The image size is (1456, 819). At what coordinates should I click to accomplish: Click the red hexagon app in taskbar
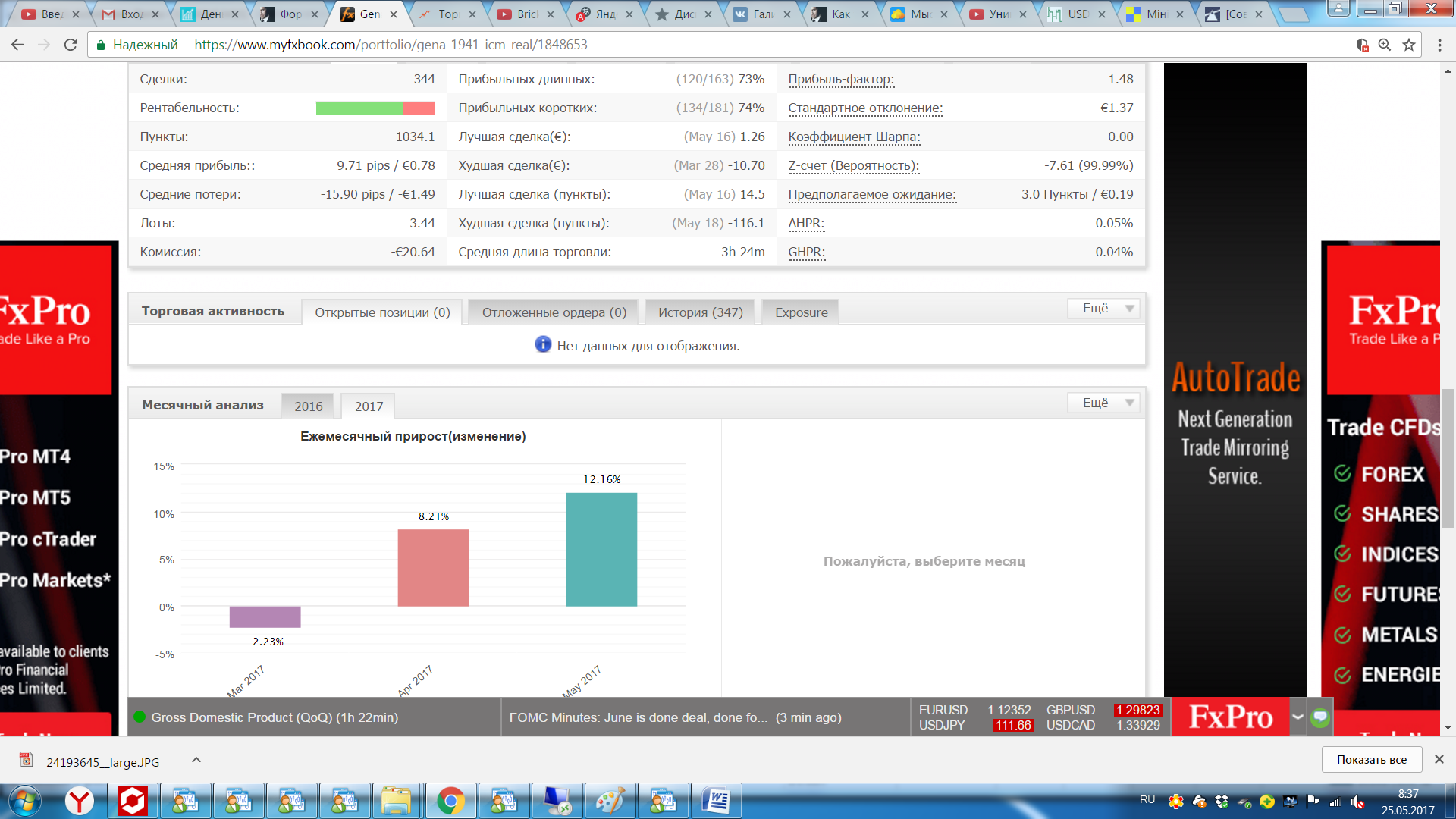click(132, 801)
